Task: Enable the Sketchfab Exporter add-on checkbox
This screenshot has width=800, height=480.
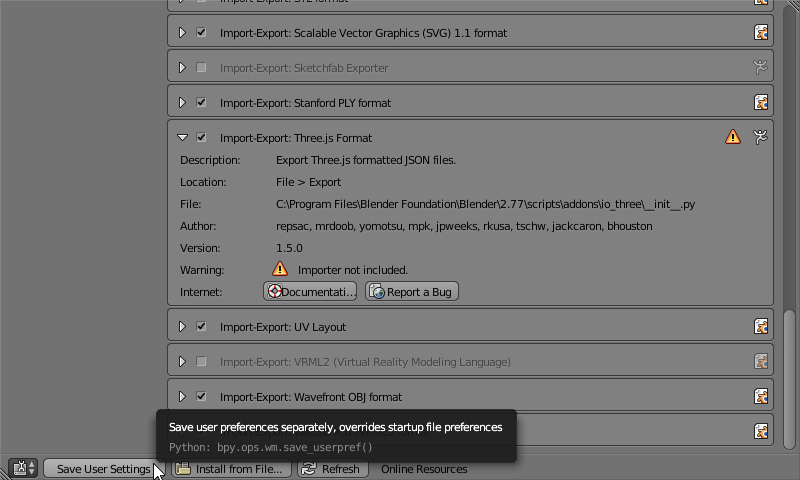Action: [x=201, y=67]
